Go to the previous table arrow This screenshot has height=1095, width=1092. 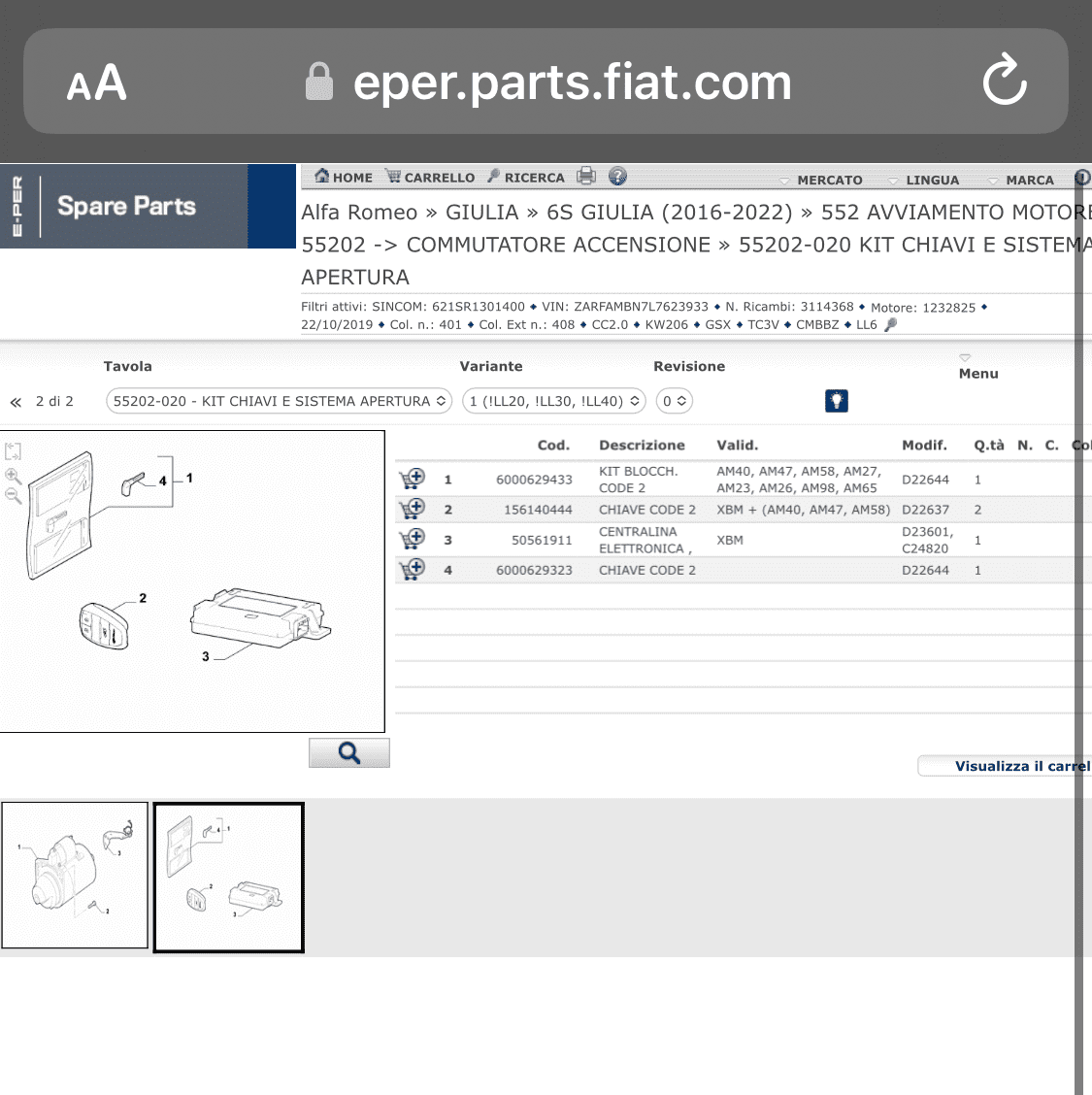tap(16, 402)
